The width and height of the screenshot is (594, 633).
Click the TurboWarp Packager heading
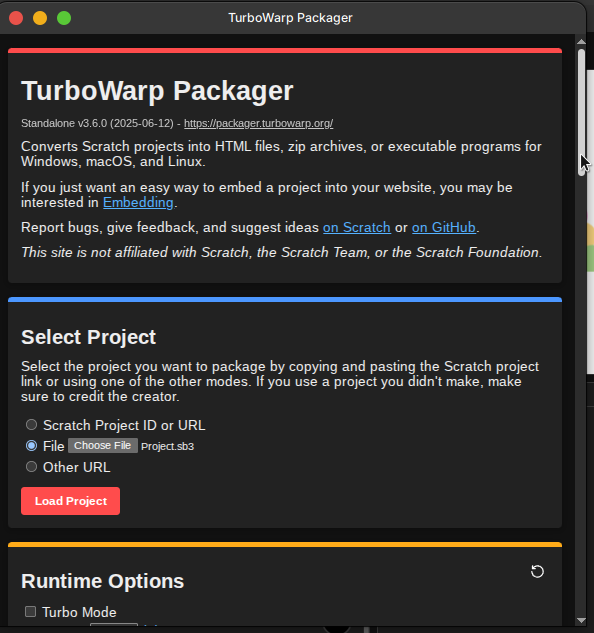157,91
